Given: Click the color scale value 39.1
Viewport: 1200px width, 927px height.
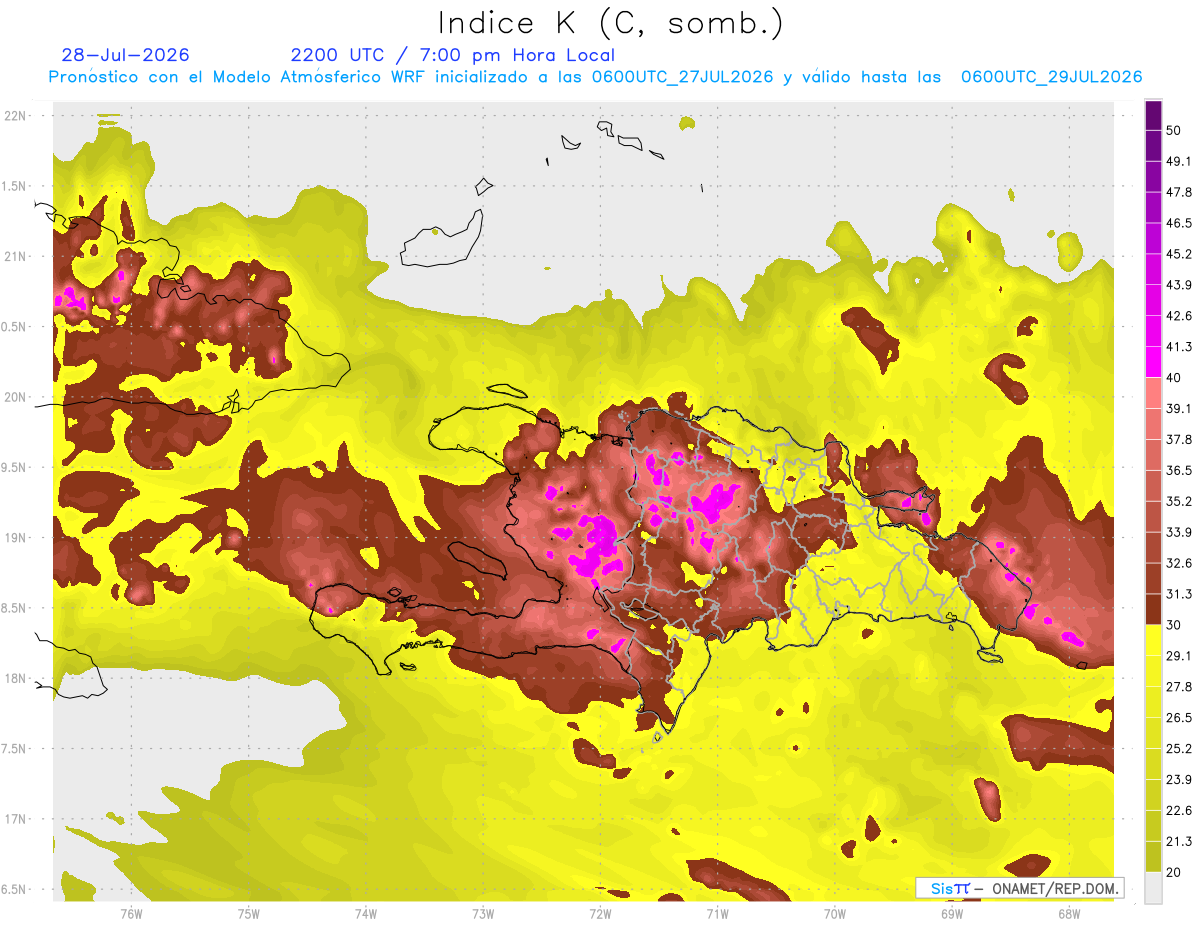Looking at the screenshot, I should pyautogui.click(x=1178, y=408).
